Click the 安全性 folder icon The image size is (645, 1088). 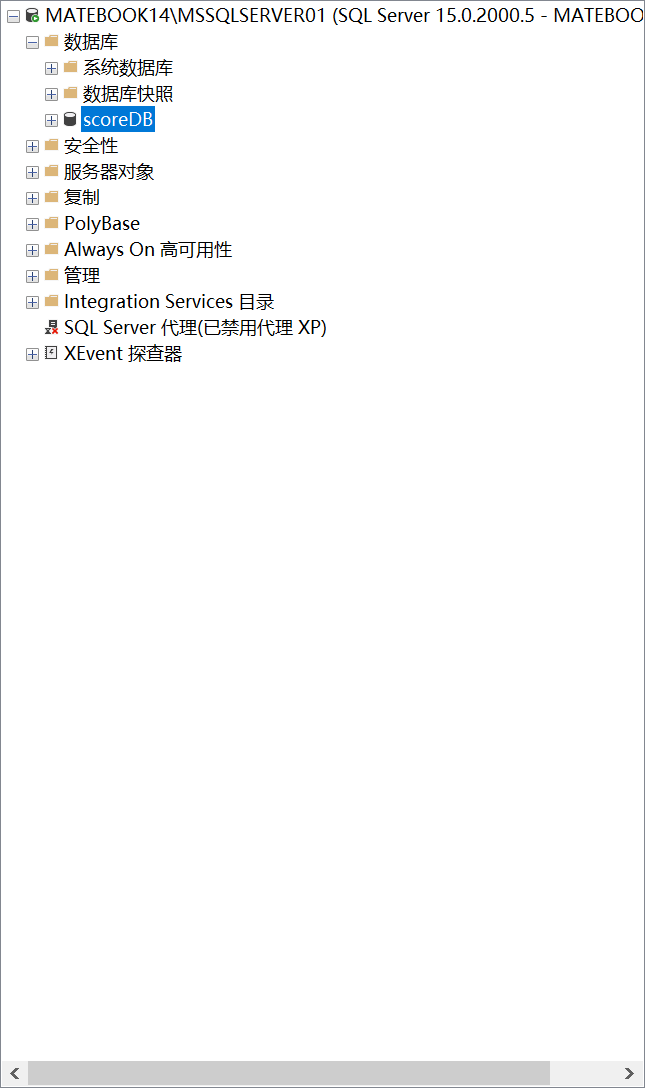tap(51, 145)
